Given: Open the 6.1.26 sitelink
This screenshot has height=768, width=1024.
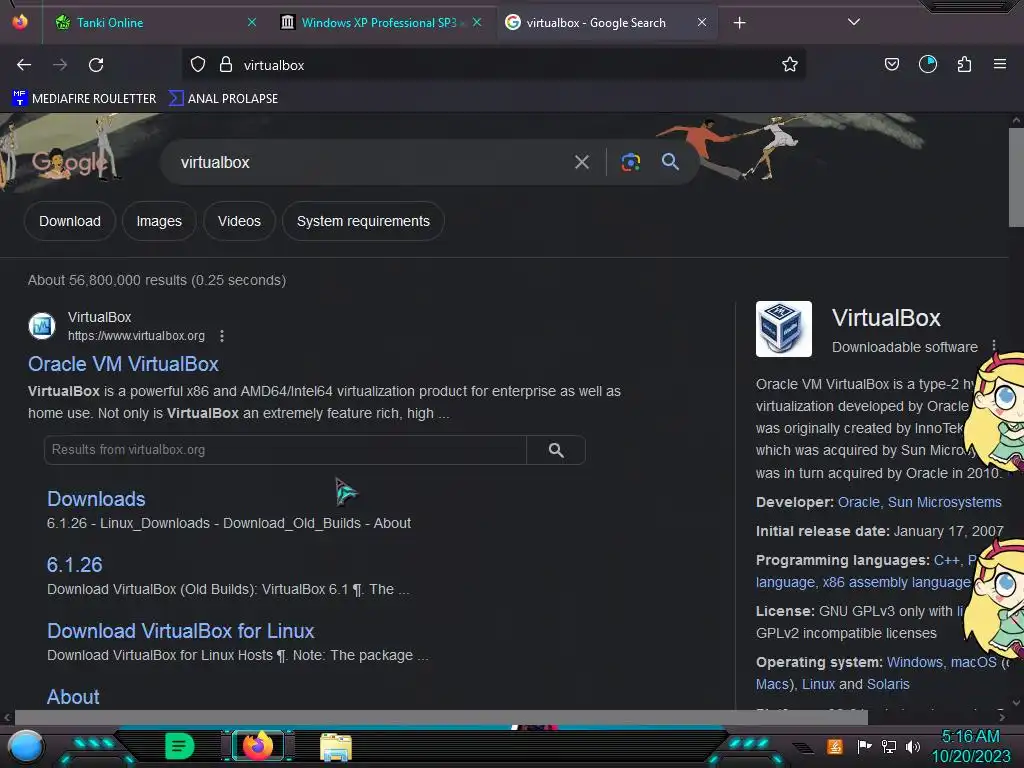Looking at the screenshot, I should click(74, 565).
